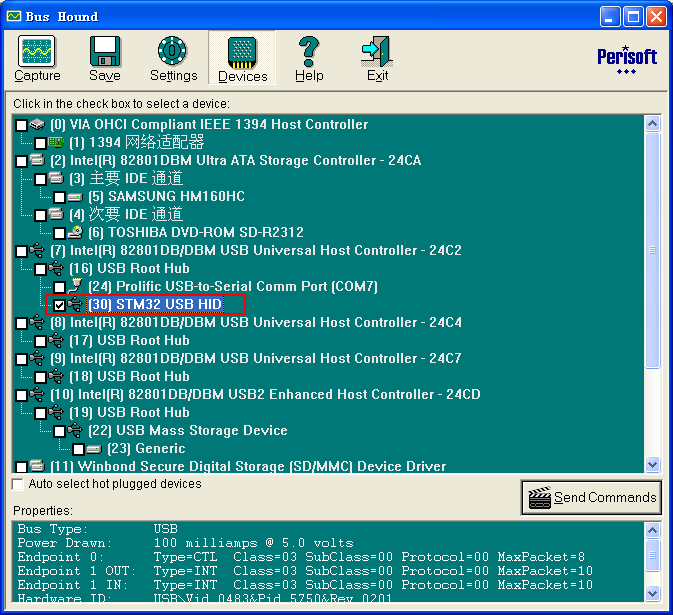Click the 'Power Drawn:' property line
This screenshot has width=673, height=615.
tap(185, 543)
